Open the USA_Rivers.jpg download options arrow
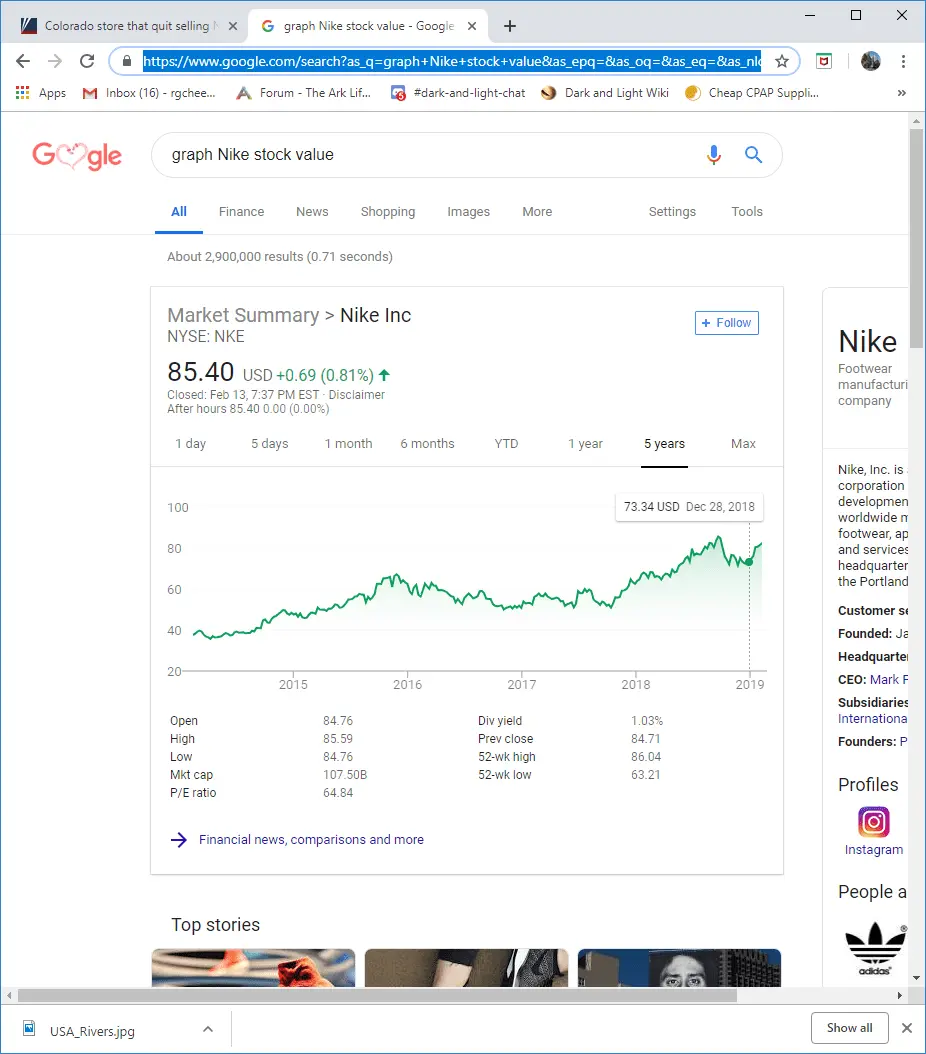The image size is (926, 1054). 208,1028
